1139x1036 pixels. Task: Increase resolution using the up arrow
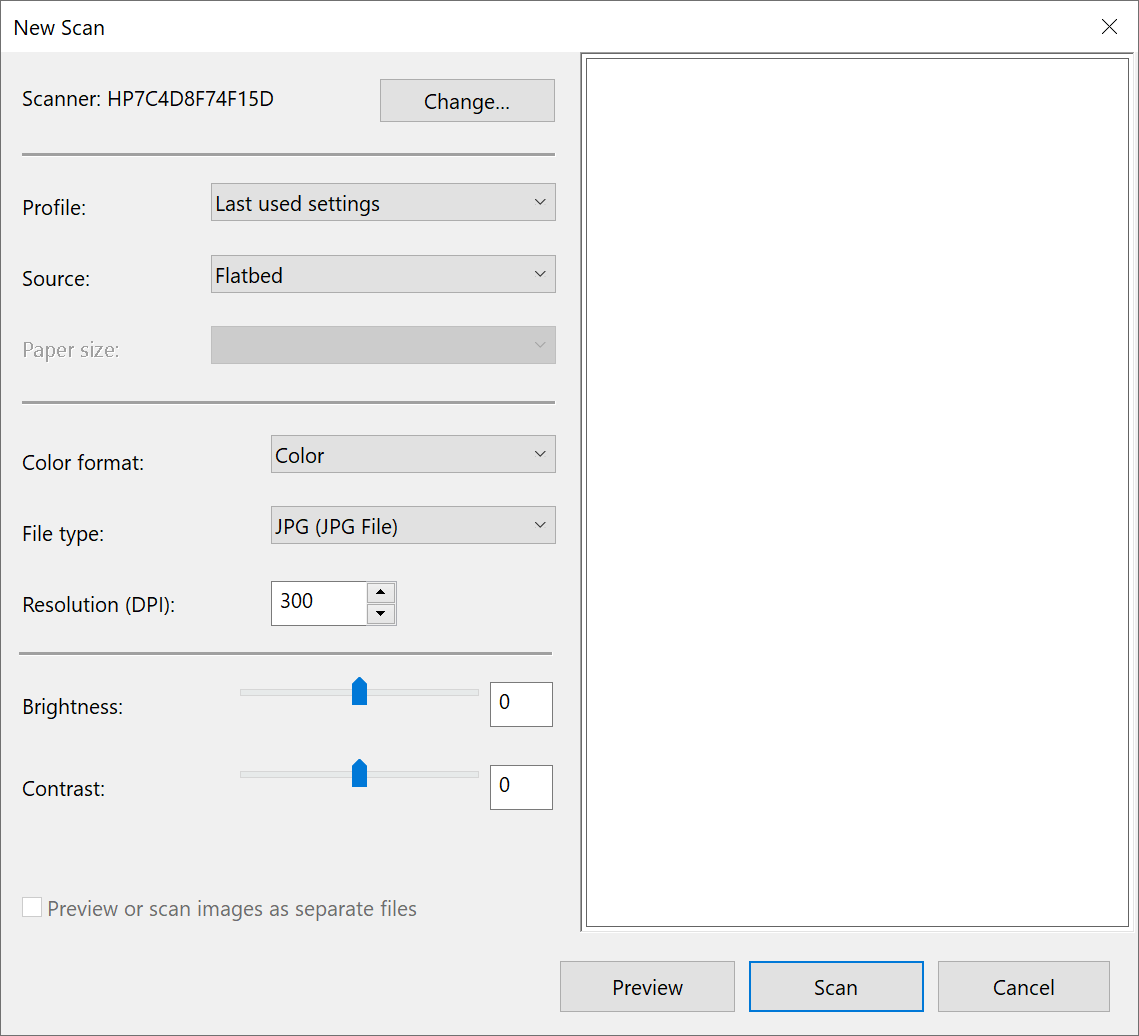coord(381,592)
